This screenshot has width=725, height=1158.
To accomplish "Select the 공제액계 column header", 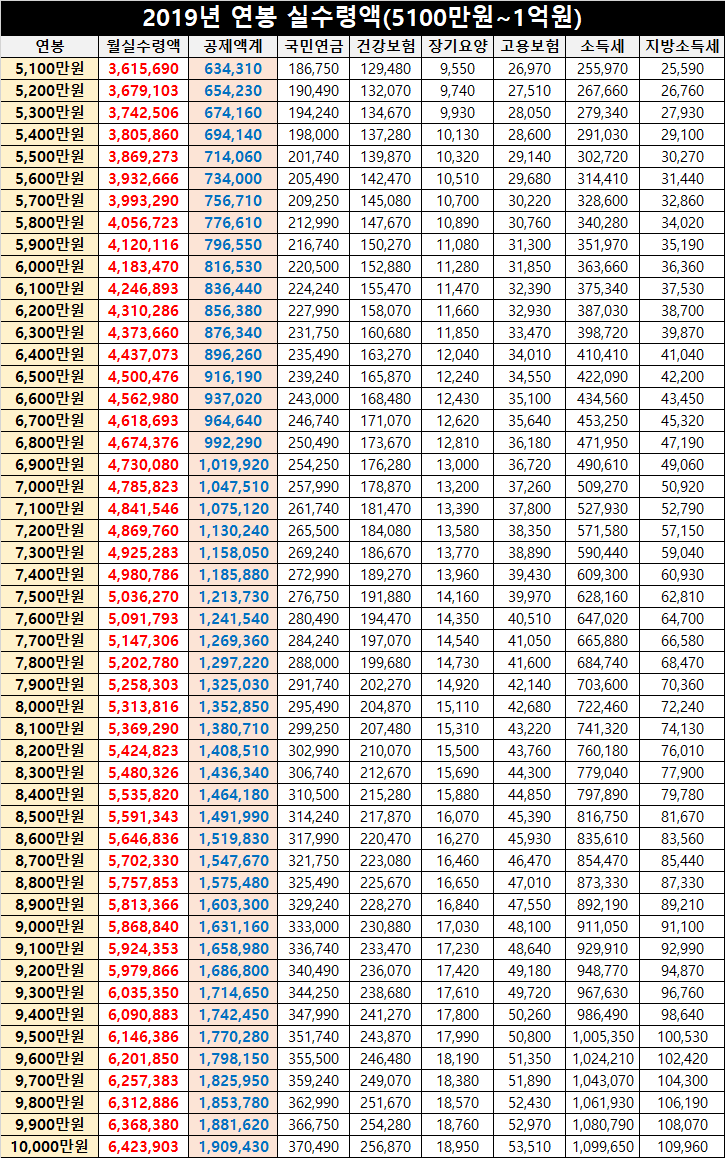I will click(x=233, y=47).
